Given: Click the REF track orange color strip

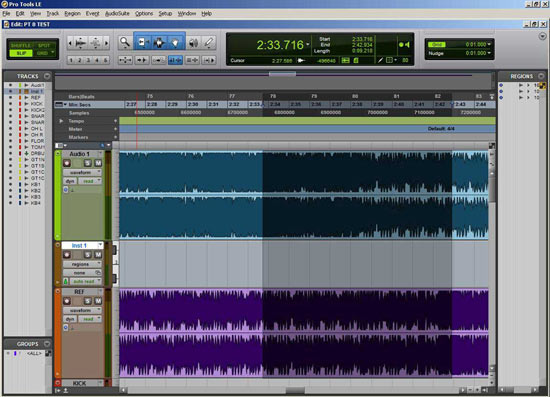Looking at the screenshot, I should tap(58, 332).
